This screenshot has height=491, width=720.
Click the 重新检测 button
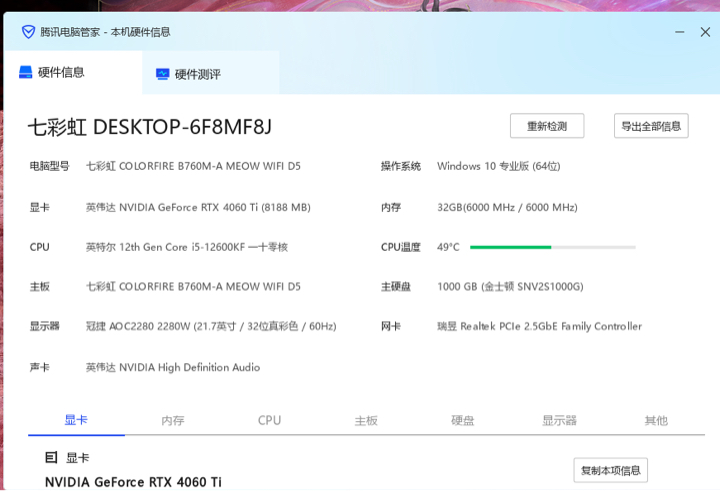tap(547, 126)
